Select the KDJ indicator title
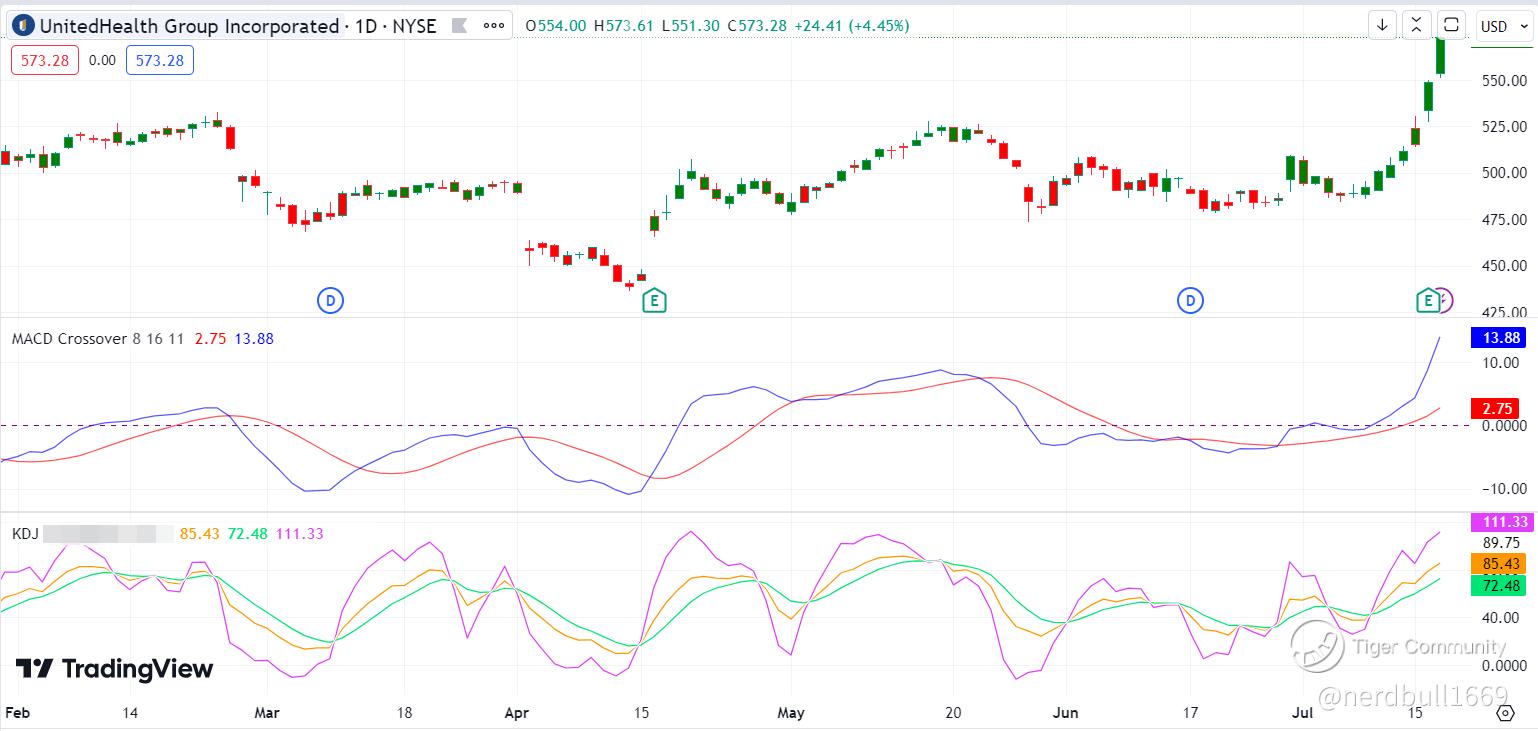Viewport: 1538px width, 731px height. point(25,534)
